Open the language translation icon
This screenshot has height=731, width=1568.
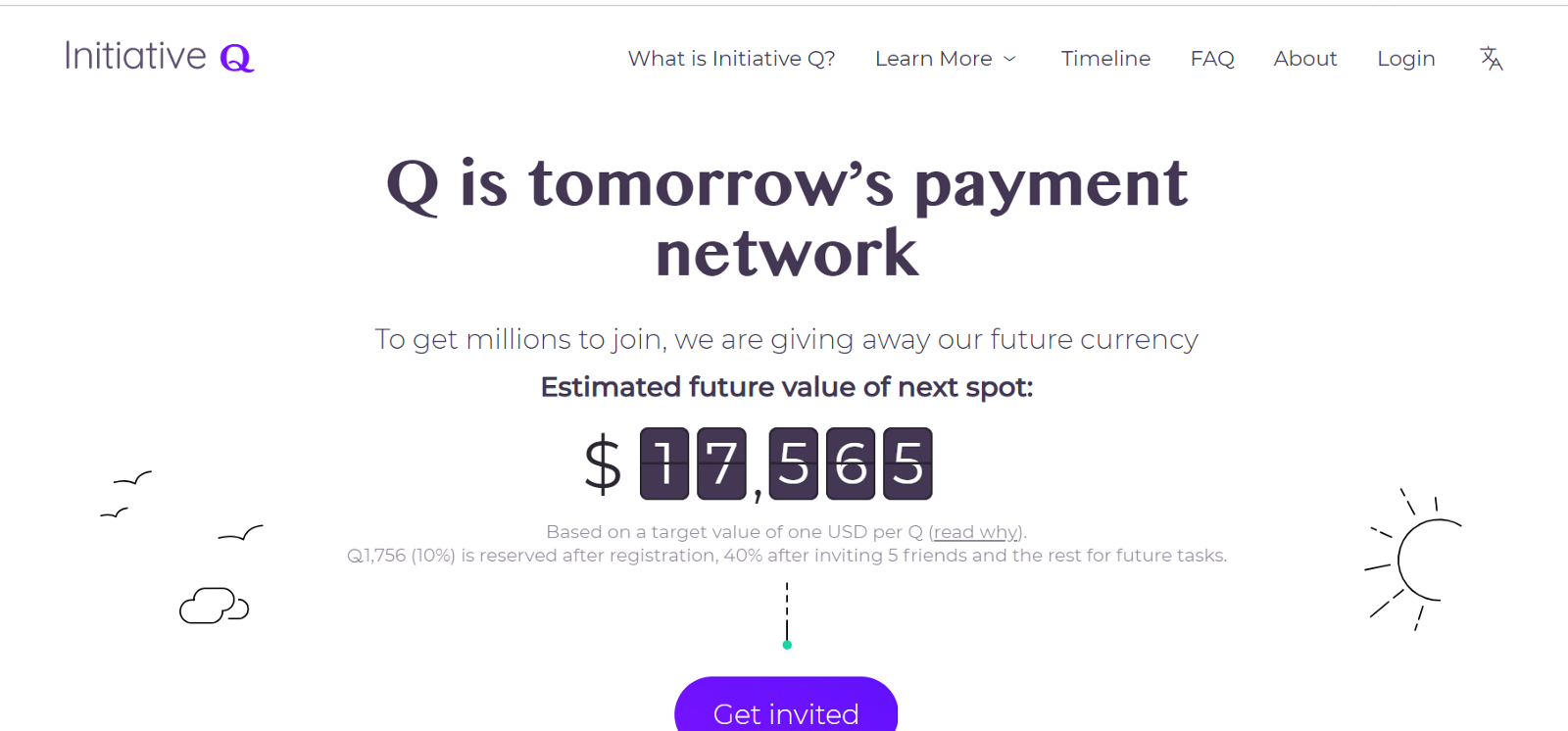pyautogui.click(x=1491, y=59)
